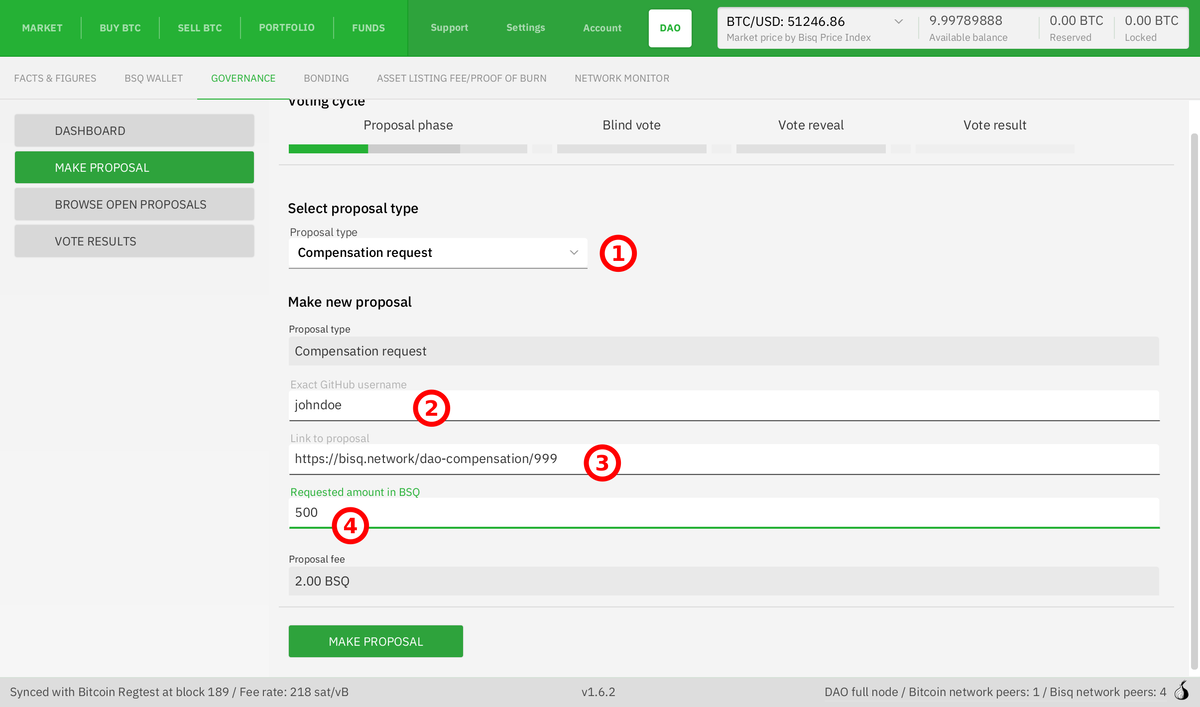Viewport: 1200px width, 707px height.
Task: Open Network Monitor tab
Action: pos(621,78)
